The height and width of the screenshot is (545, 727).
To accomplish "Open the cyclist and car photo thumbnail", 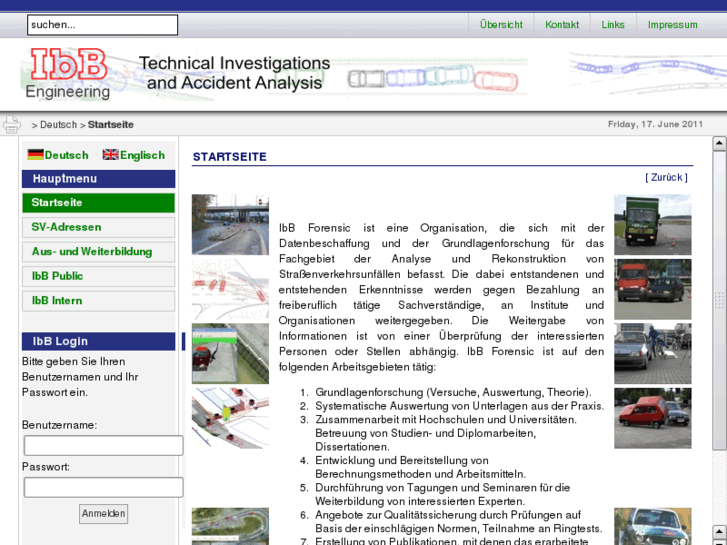I will click(x=653, y=353).
